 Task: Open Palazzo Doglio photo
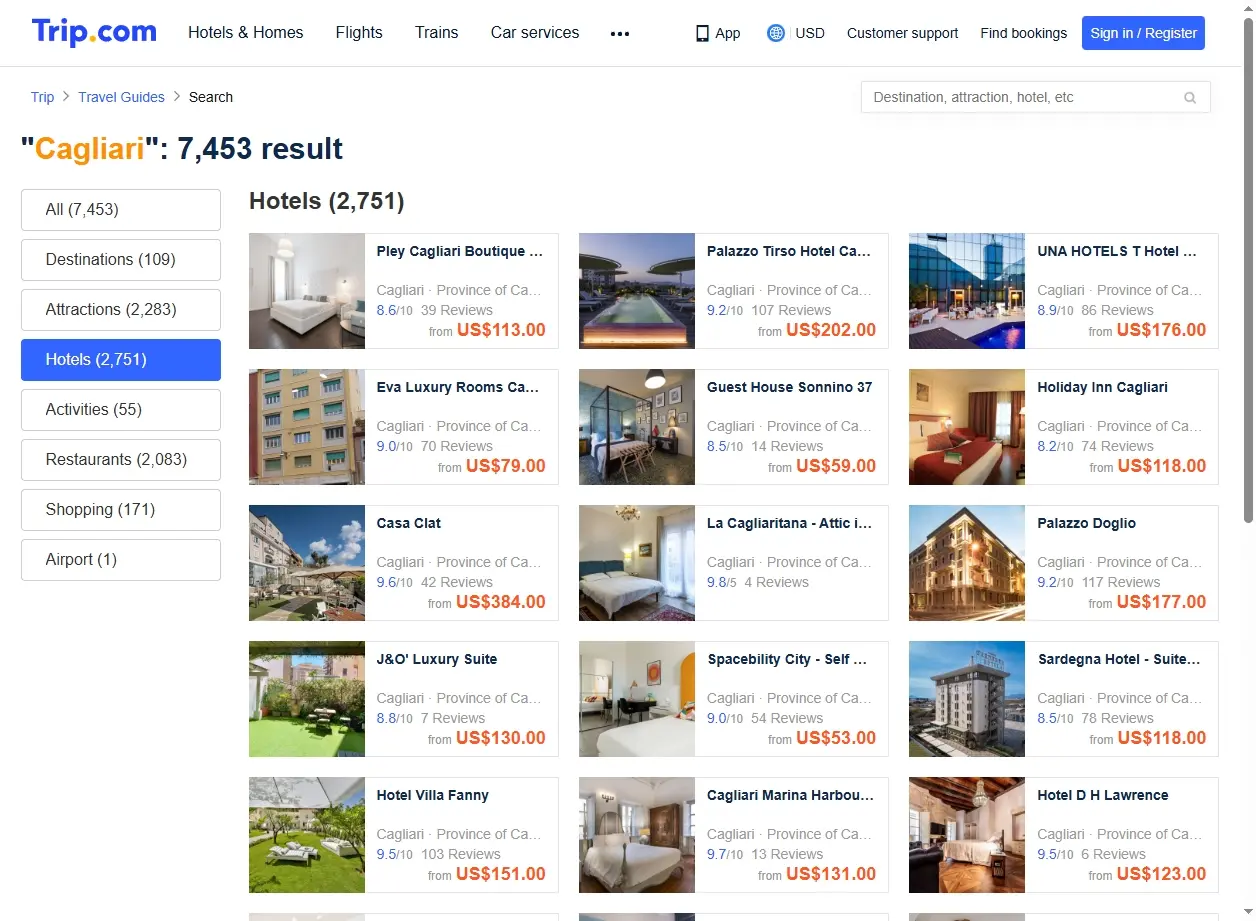point(967,563)
